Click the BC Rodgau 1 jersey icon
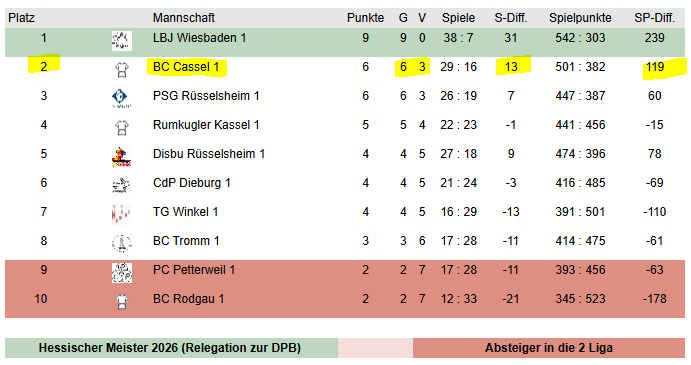 (x=122, y=302)
